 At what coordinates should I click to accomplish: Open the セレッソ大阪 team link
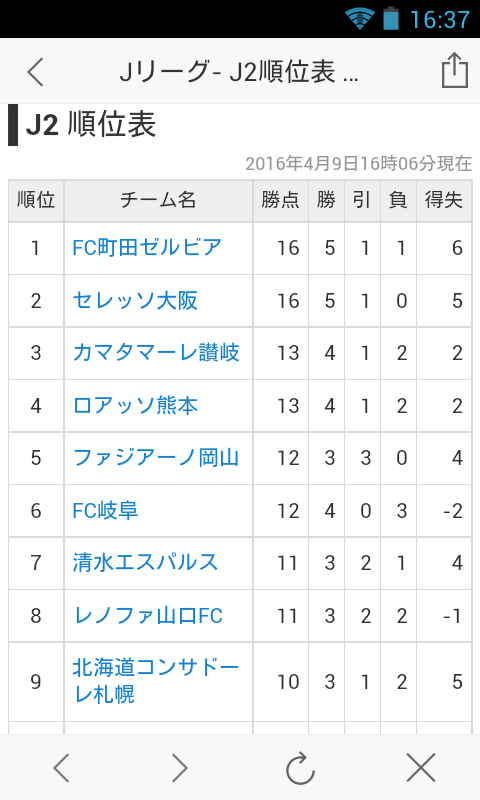tap(135, 301)
